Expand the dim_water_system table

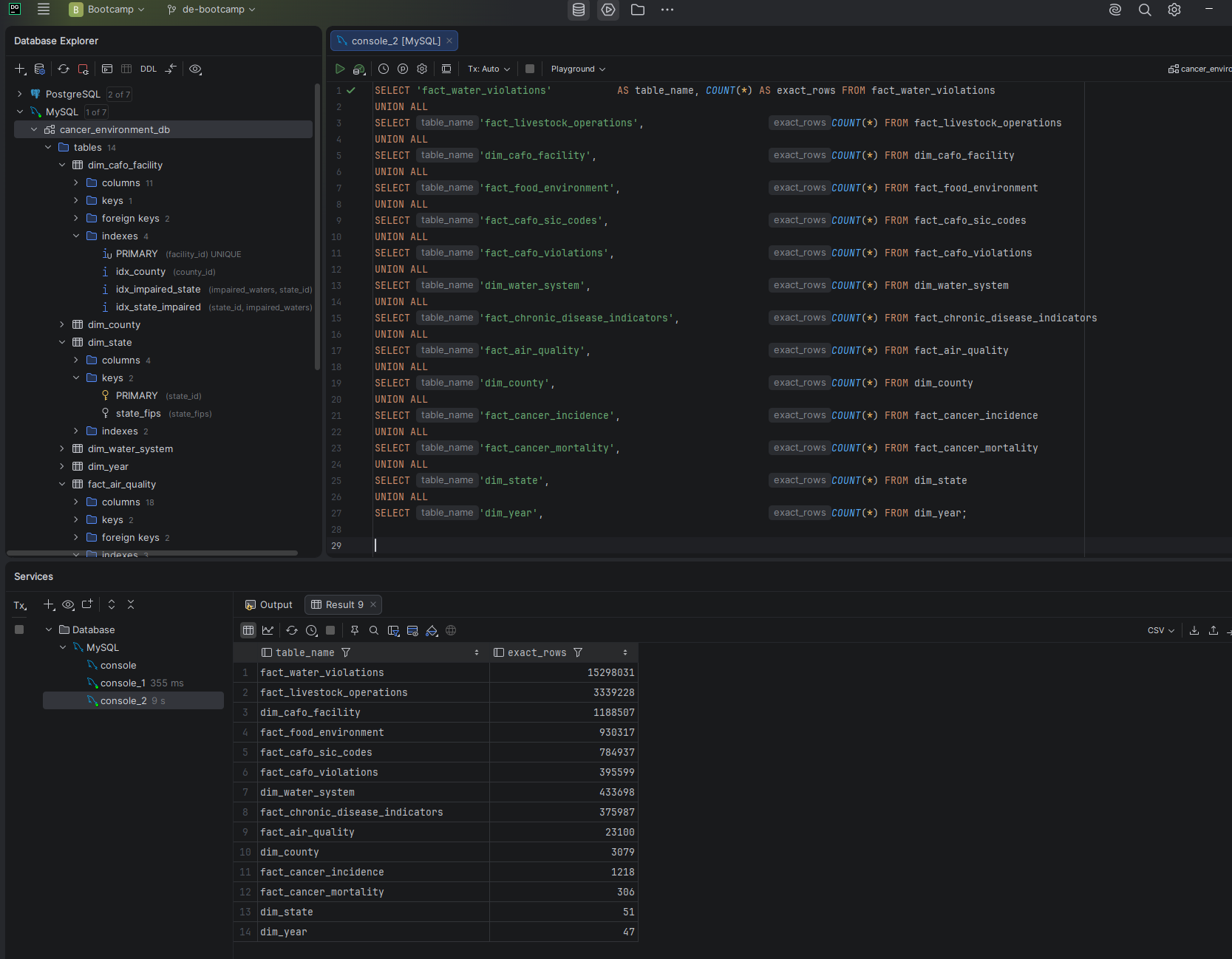point(62,448)
